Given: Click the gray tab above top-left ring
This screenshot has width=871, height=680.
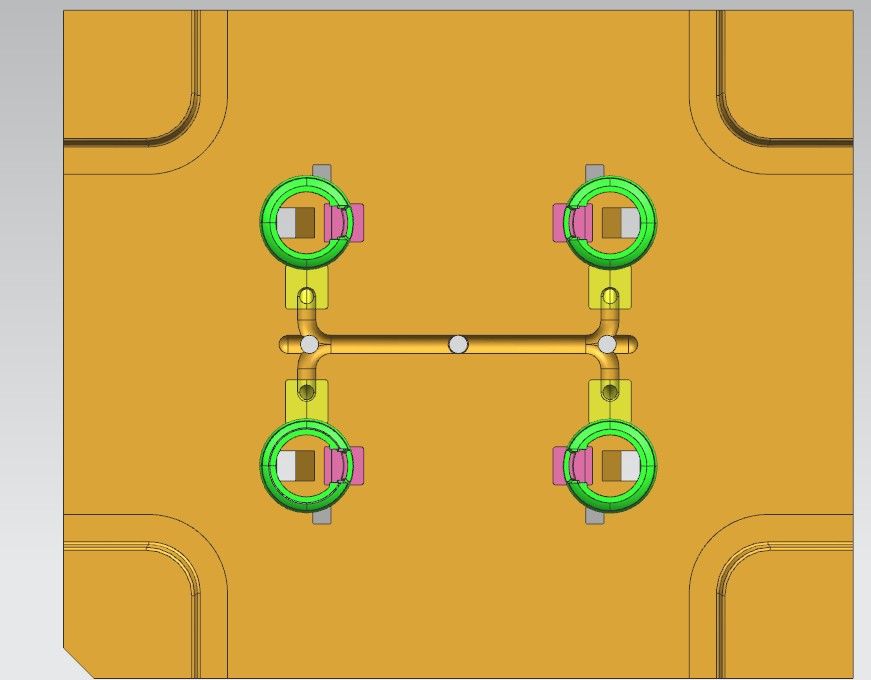Looking at the screenshot, I should pyautogui.click(x=321, y=170).
